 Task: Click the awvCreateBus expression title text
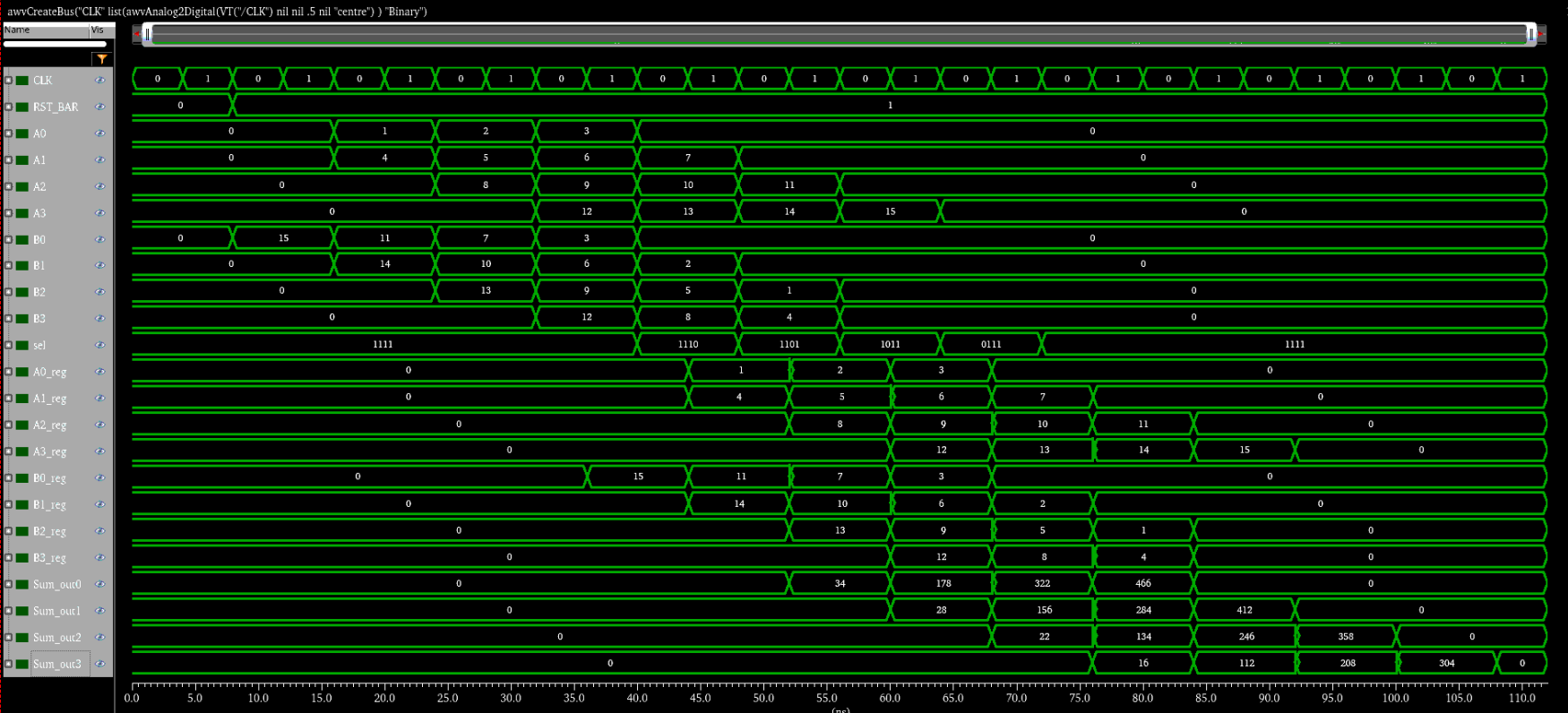(217, 12)
